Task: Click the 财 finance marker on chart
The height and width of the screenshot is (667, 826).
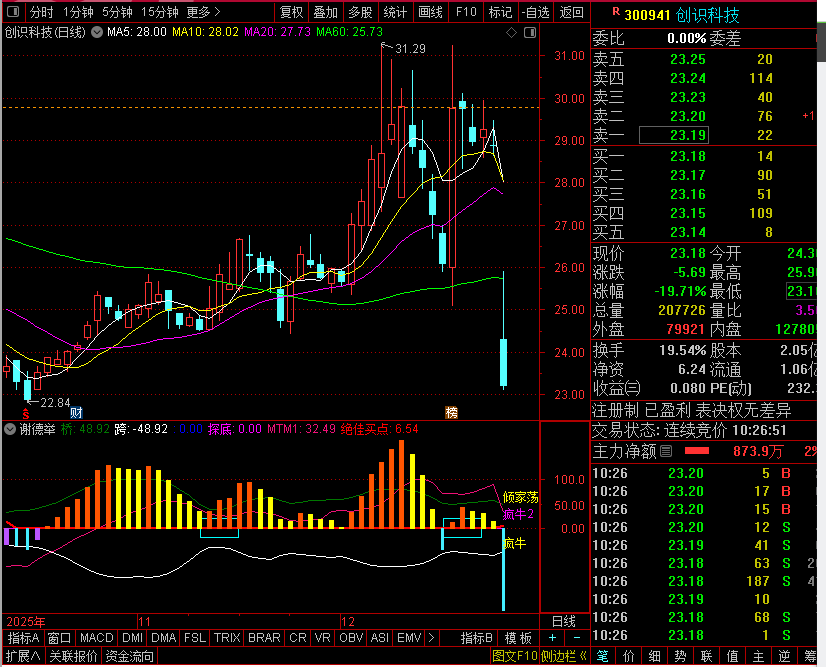Action: 76,412
